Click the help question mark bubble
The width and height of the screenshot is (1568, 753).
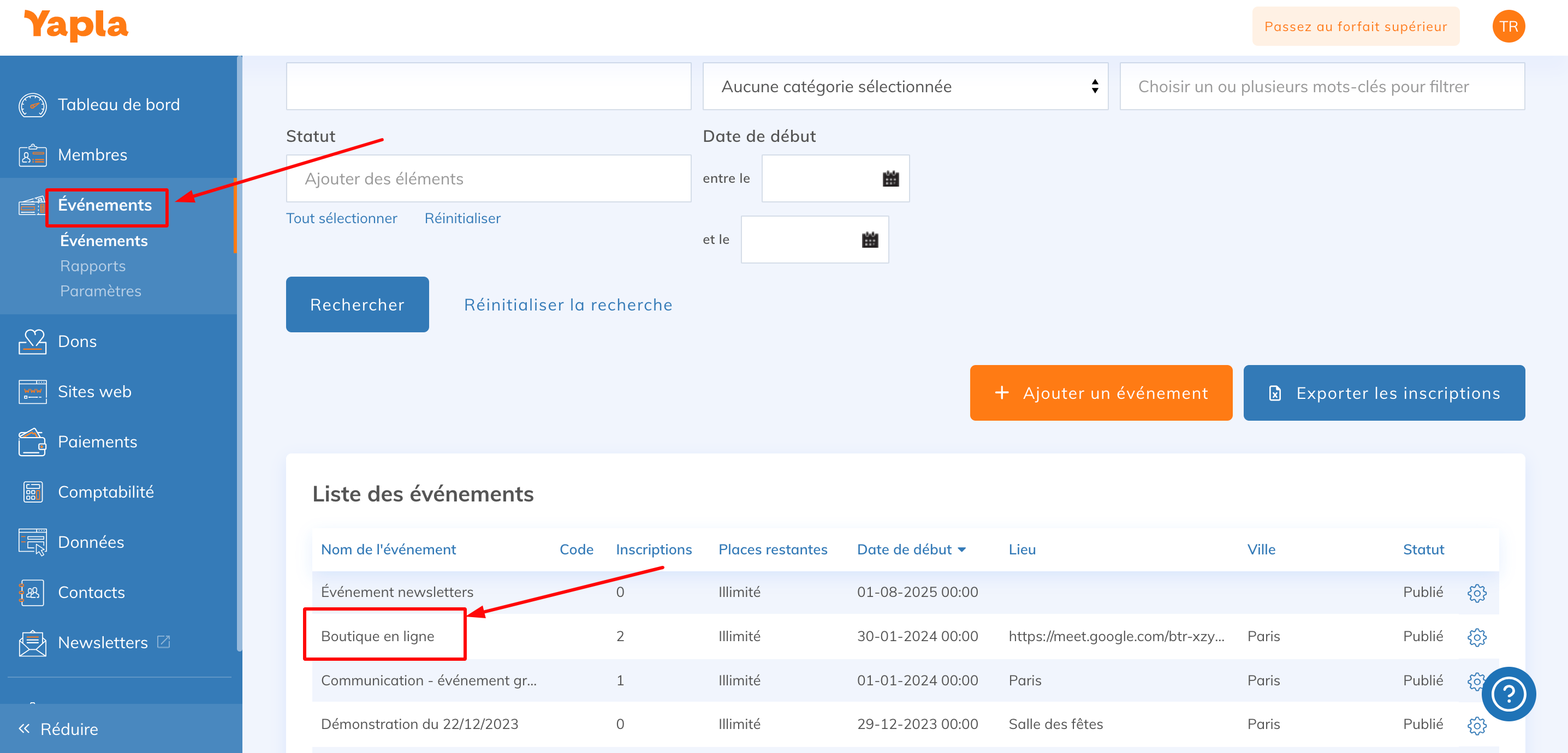click(1508, 694)
